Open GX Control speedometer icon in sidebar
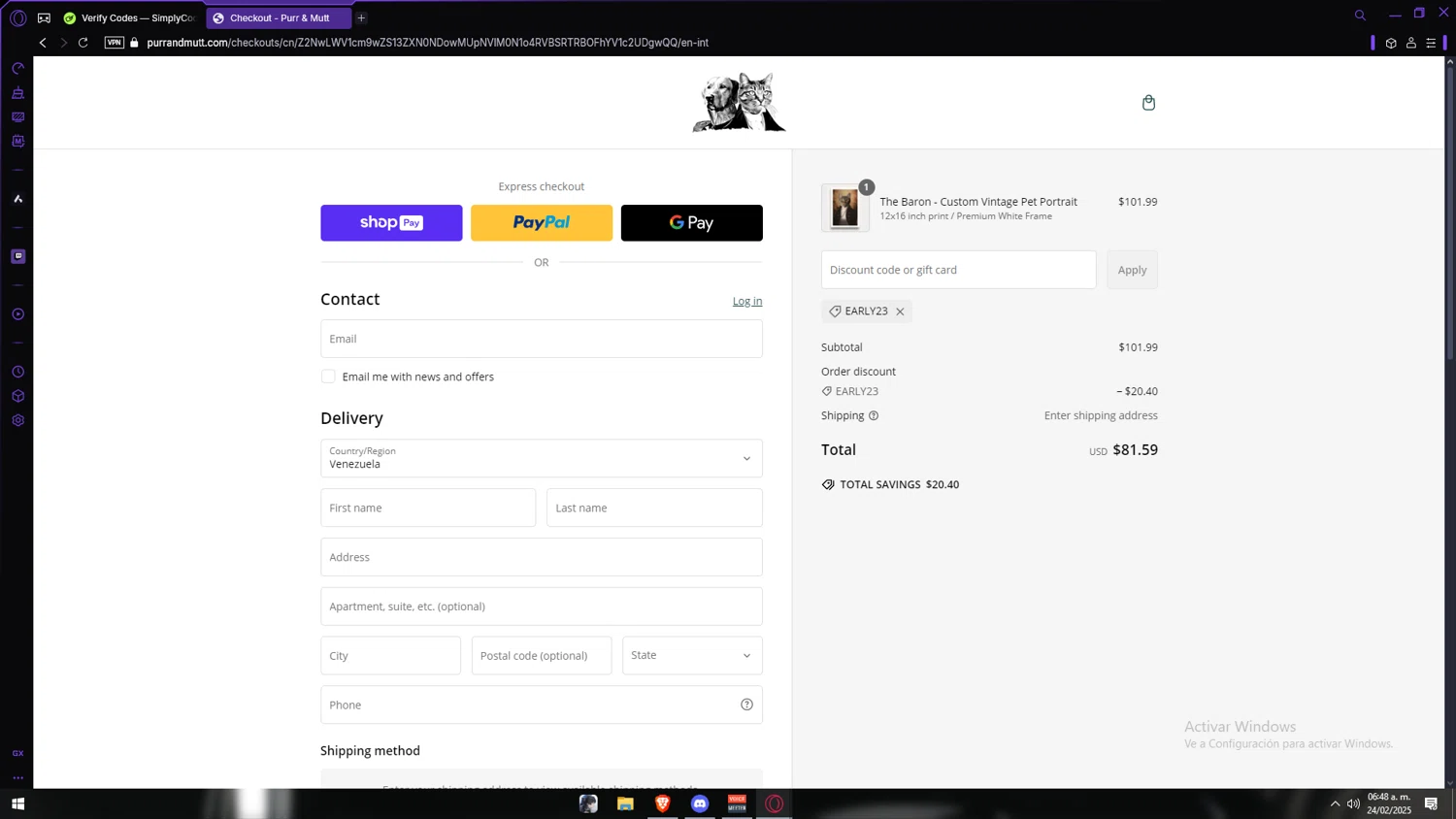The height and width of the screenshot is (819, 1456). click(17, 69)
